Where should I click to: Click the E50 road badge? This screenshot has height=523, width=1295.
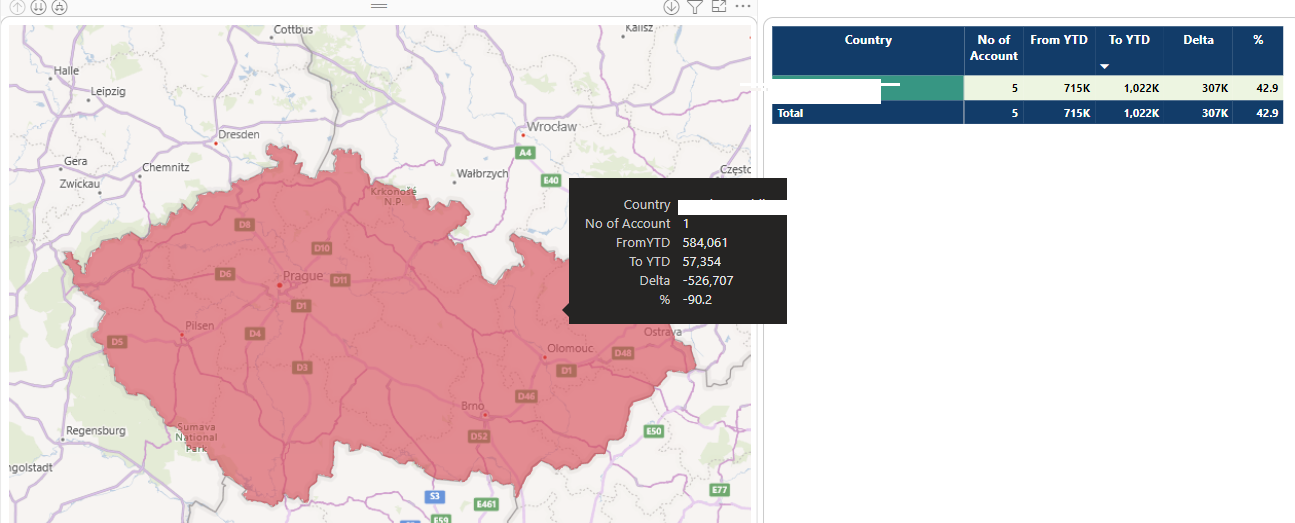(x=654, y=431)
